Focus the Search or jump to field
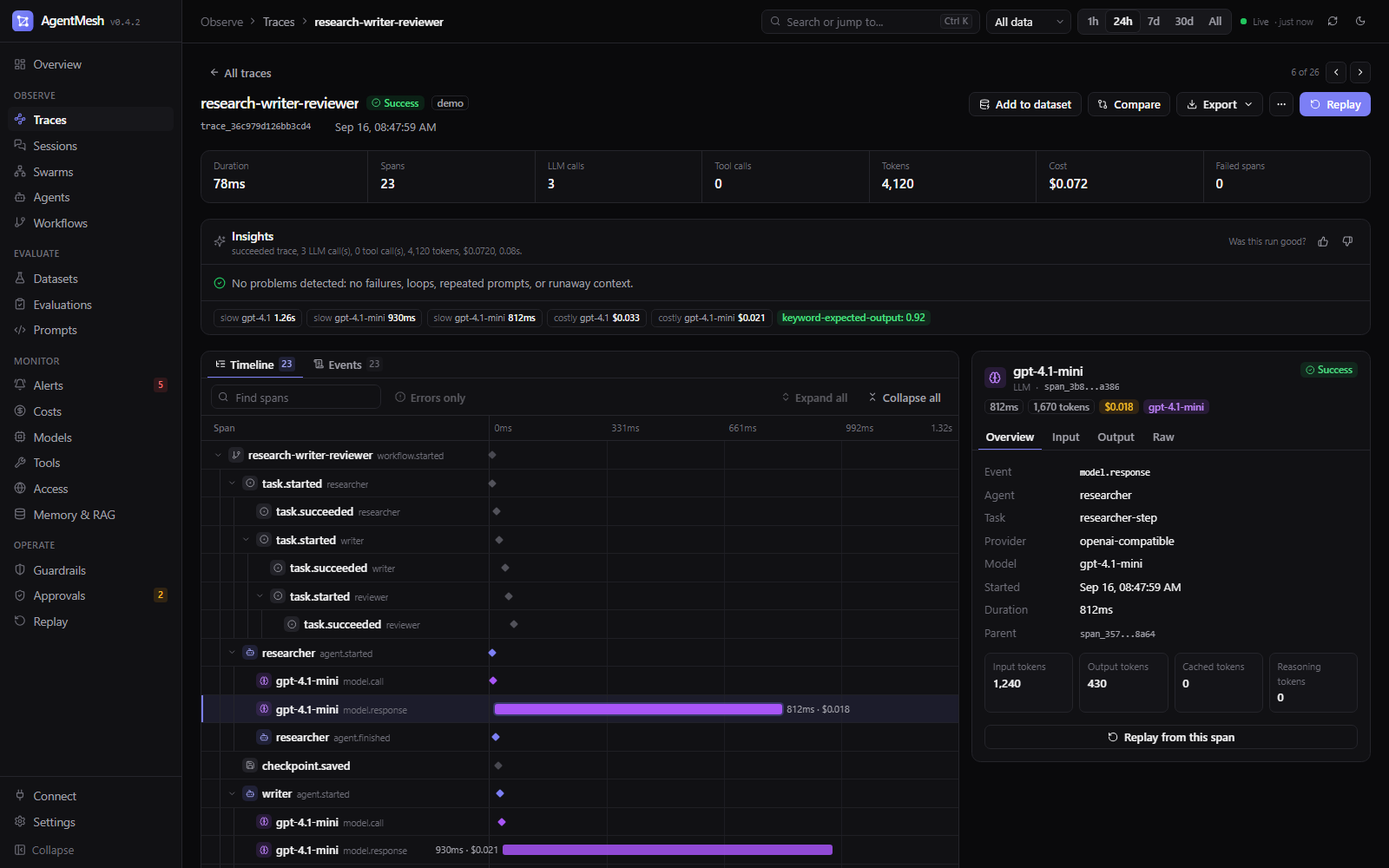 pos(871,22)
